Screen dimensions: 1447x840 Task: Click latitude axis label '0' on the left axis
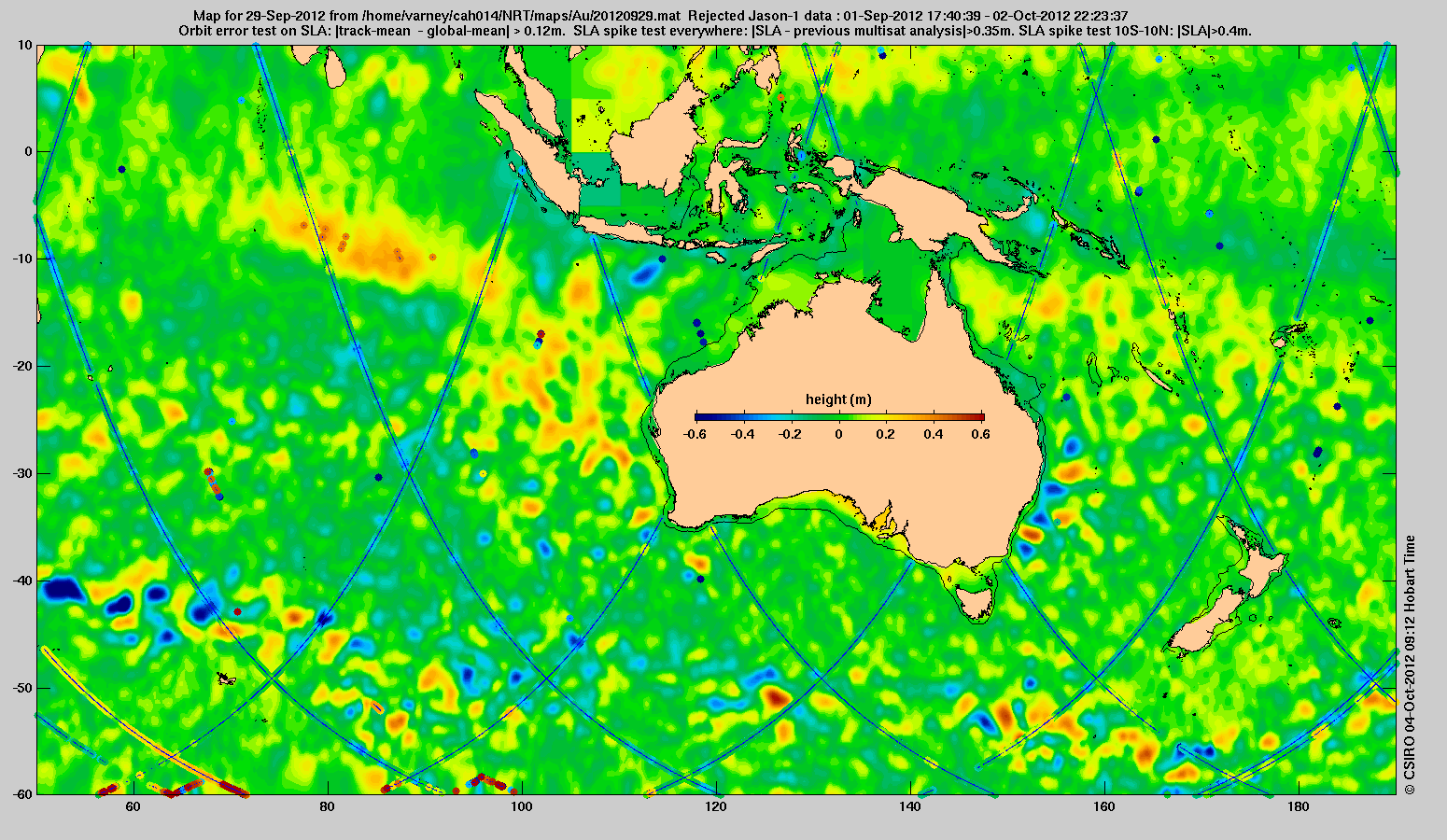click(x=28, y=151)
